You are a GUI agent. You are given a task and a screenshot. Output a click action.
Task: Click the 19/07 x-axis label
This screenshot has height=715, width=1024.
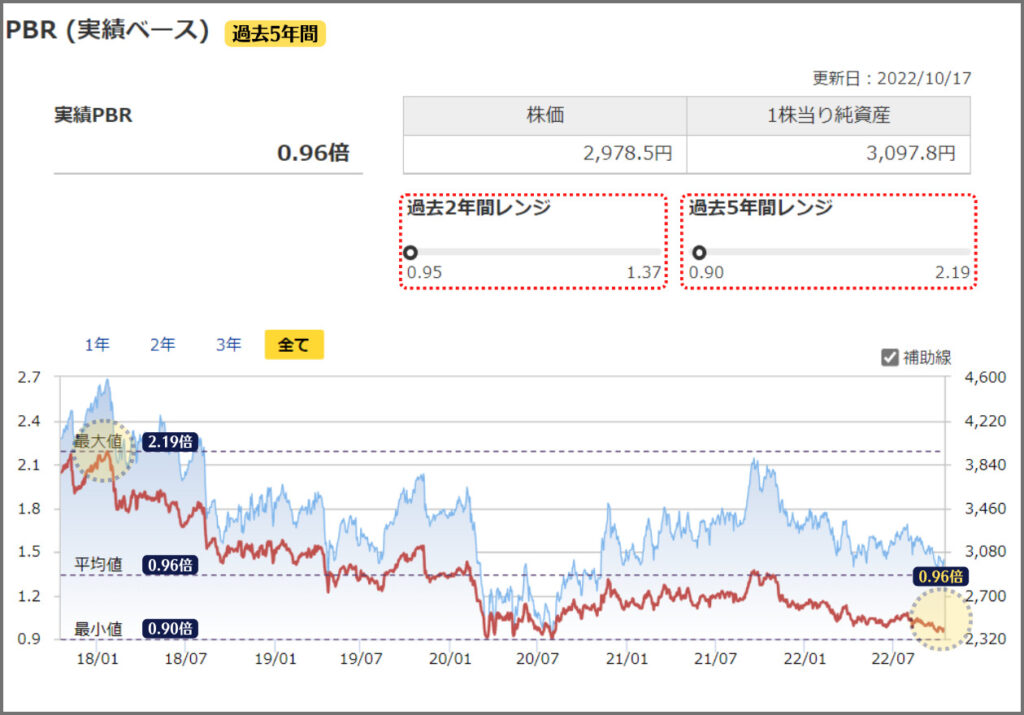click(x=361, y=658)
